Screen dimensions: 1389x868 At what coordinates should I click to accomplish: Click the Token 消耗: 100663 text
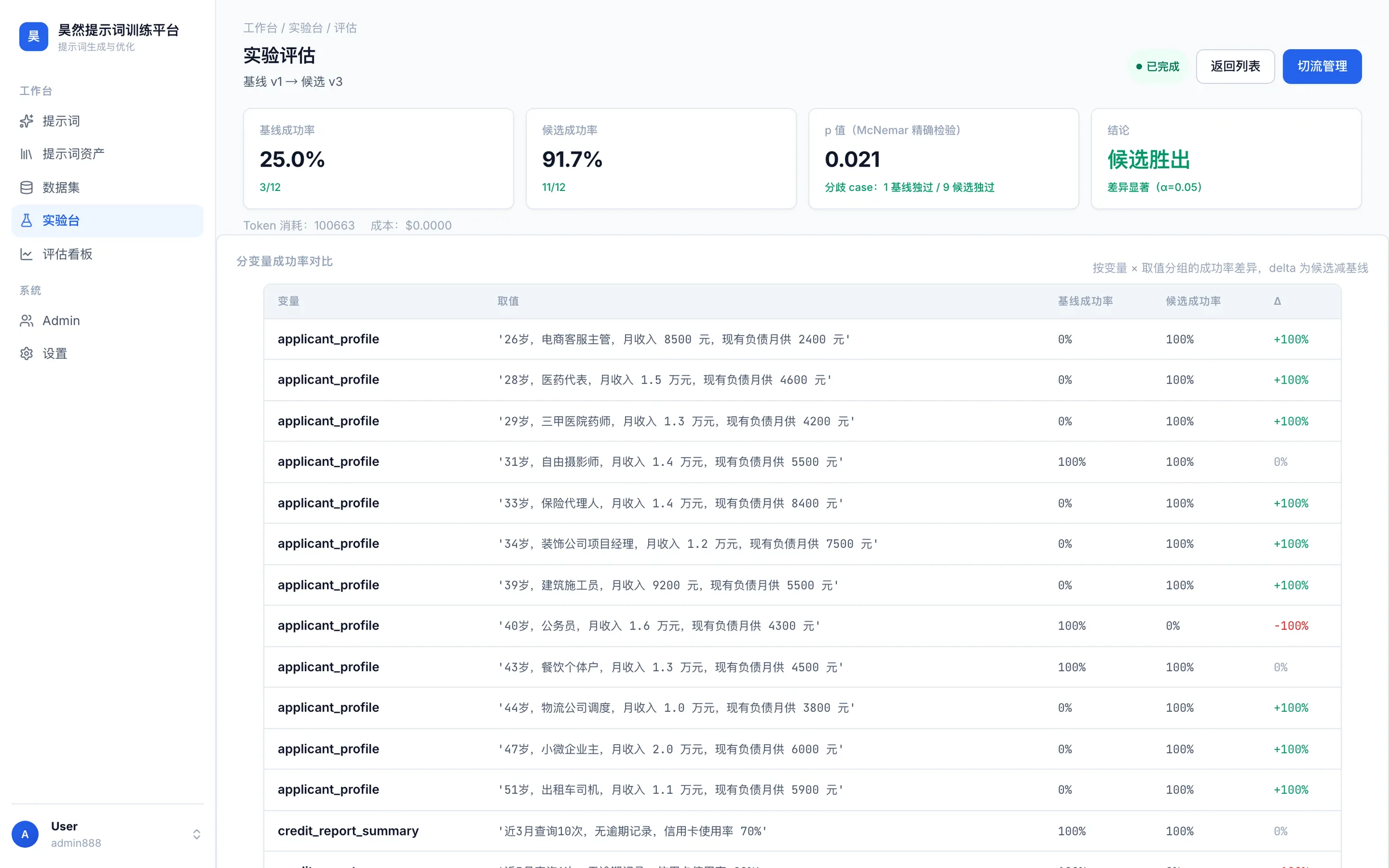point(299,225)
